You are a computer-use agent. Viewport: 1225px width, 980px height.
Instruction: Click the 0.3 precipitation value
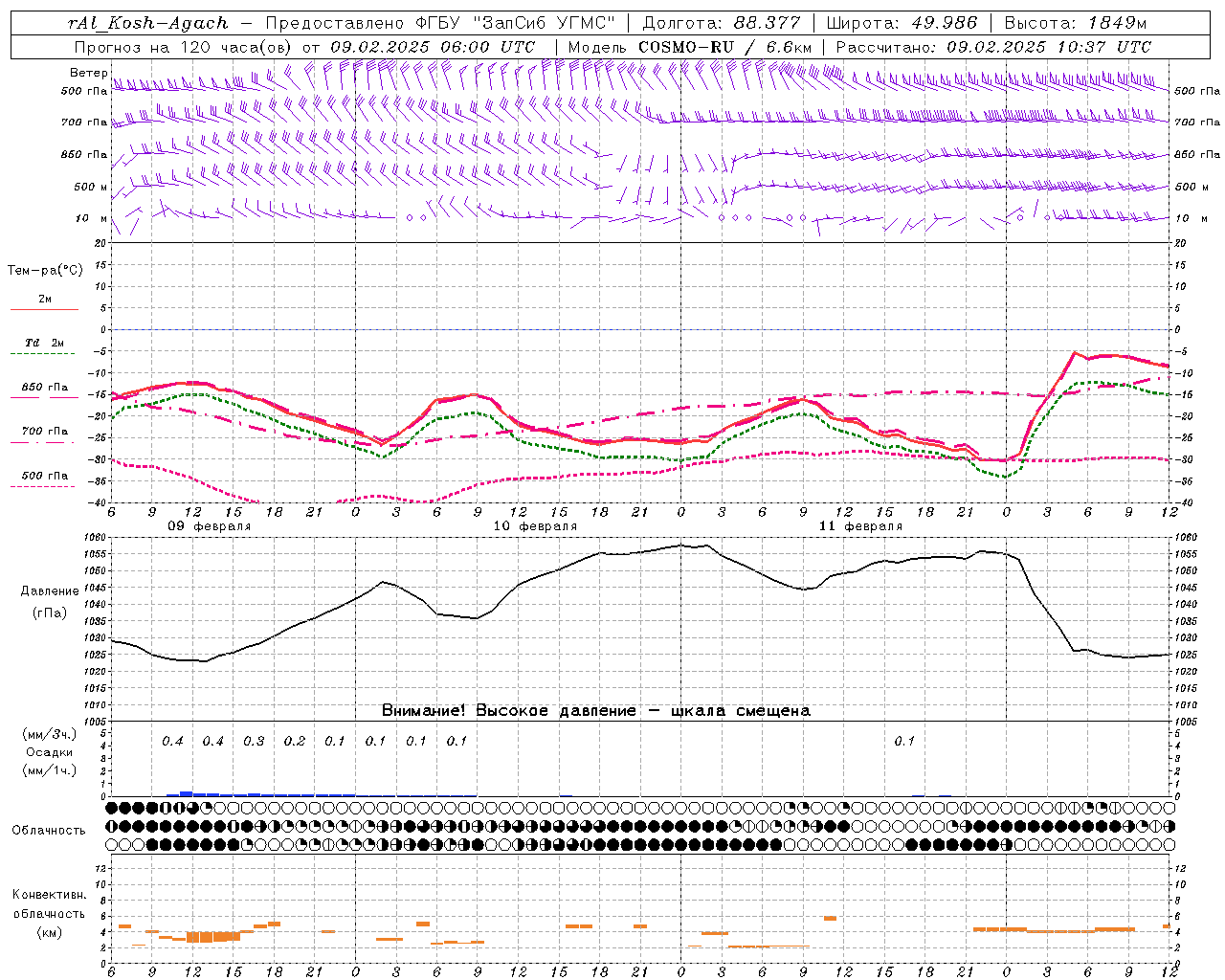[x=254, y=742]
